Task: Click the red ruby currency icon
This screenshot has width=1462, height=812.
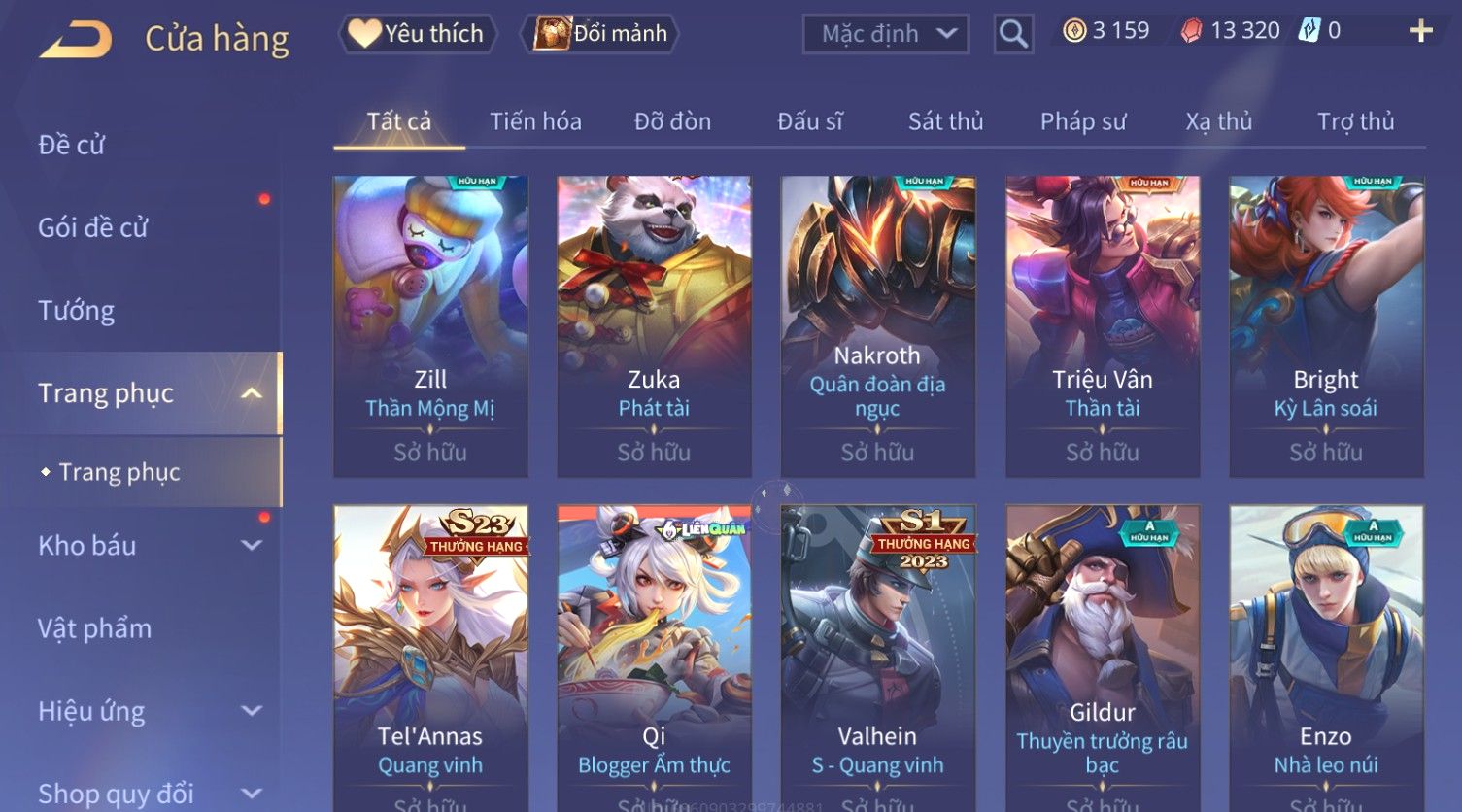Action: point(1191,31)
